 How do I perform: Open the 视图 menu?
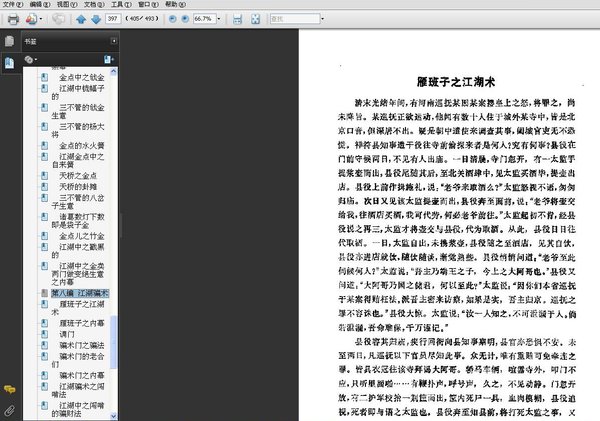point(67,4)
